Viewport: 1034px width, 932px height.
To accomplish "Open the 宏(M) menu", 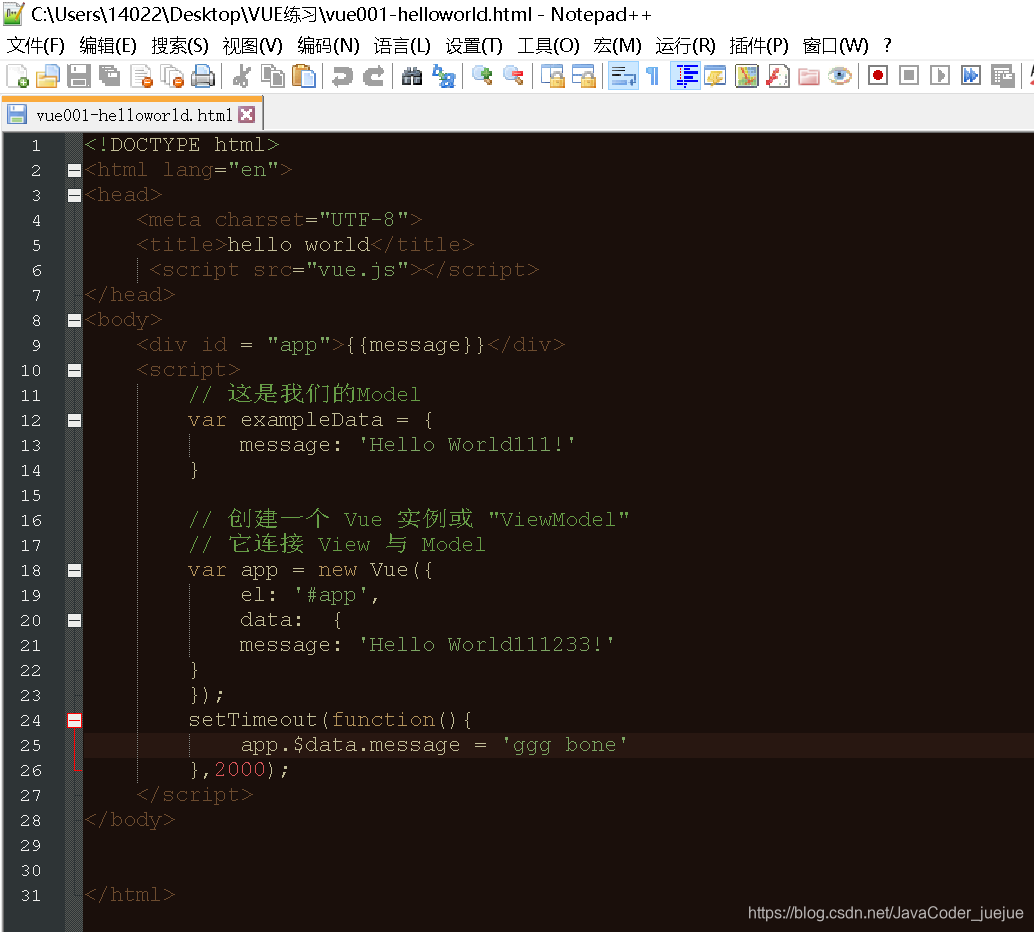I will point(617,46).
